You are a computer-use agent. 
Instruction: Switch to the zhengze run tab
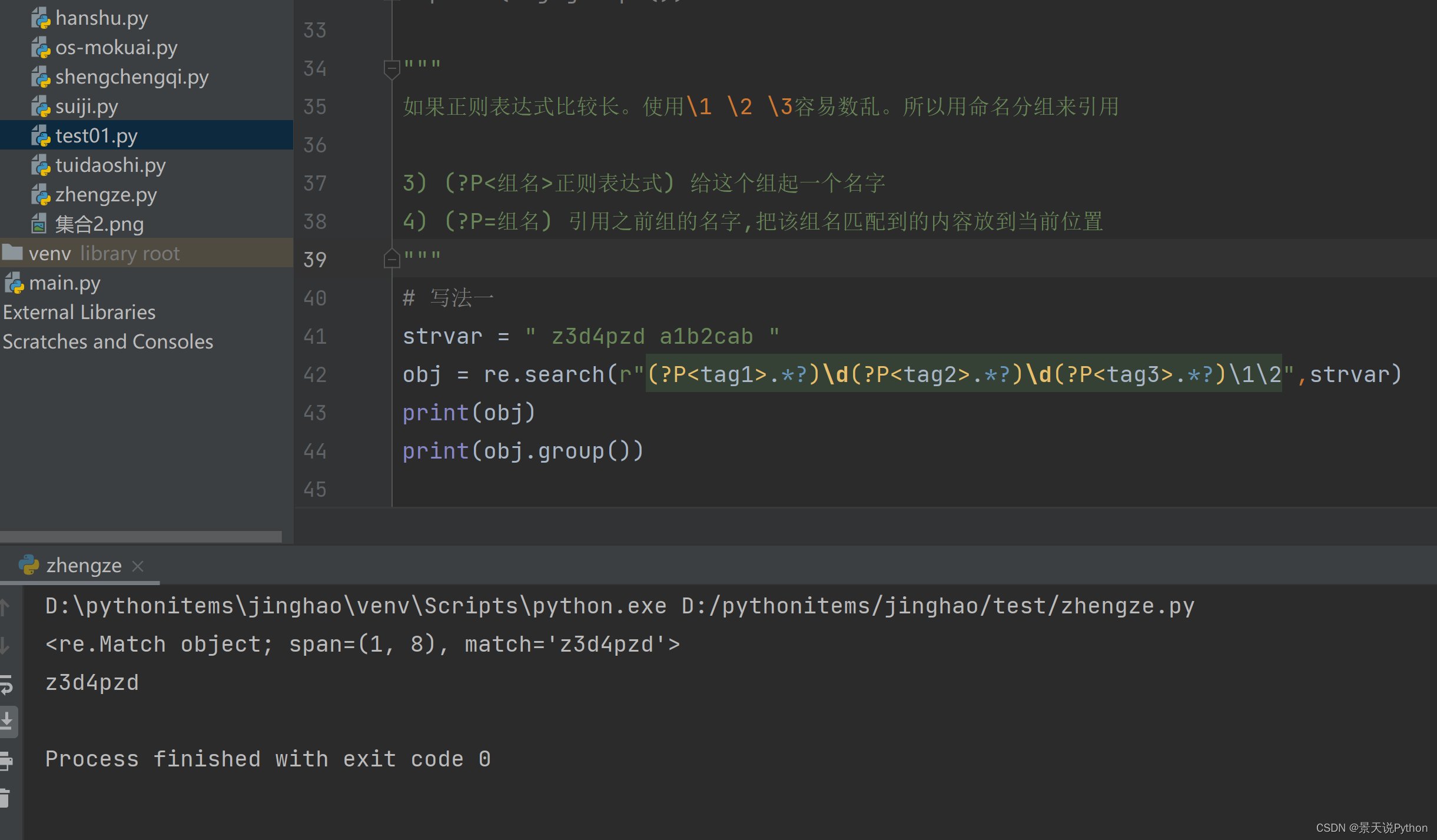84,566
